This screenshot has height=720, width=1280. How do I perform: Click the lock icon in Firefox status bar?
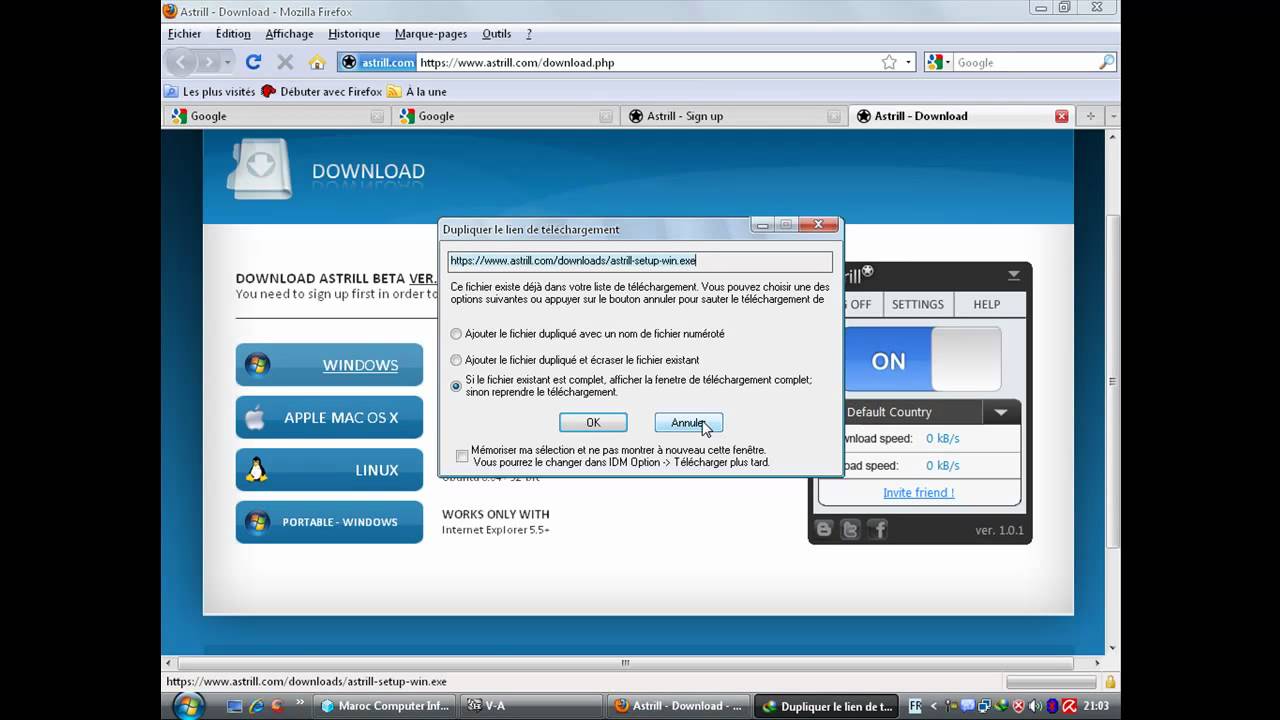tap(1110, 681)
